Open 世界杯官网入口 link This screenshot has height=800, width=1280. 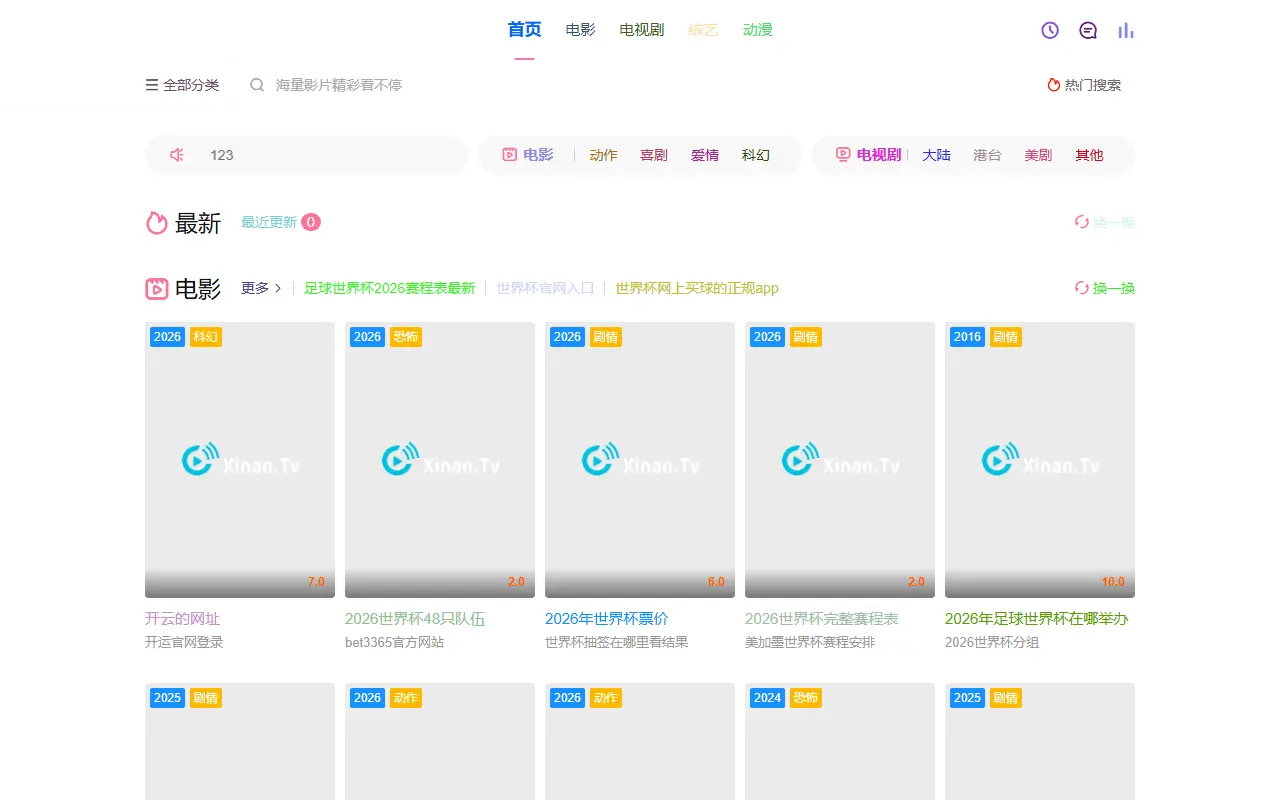tap(545, 288)
